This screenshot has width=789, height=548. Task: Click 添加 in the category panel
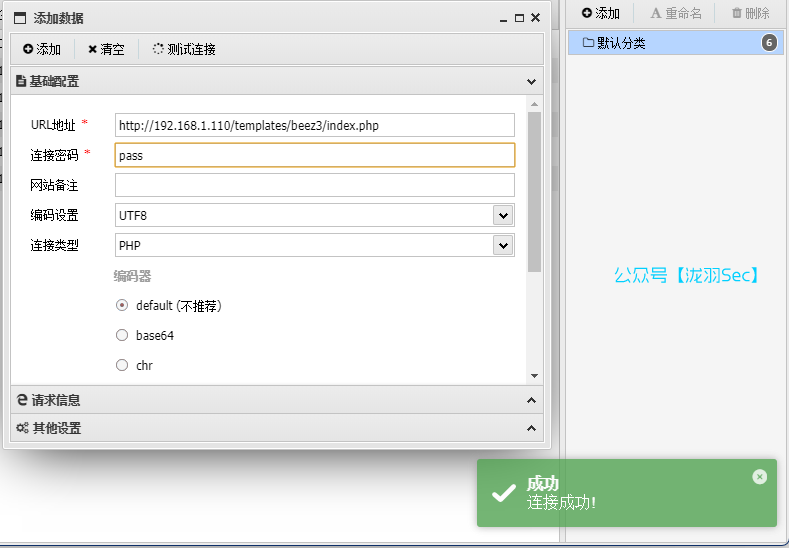(x=601, y=13)
